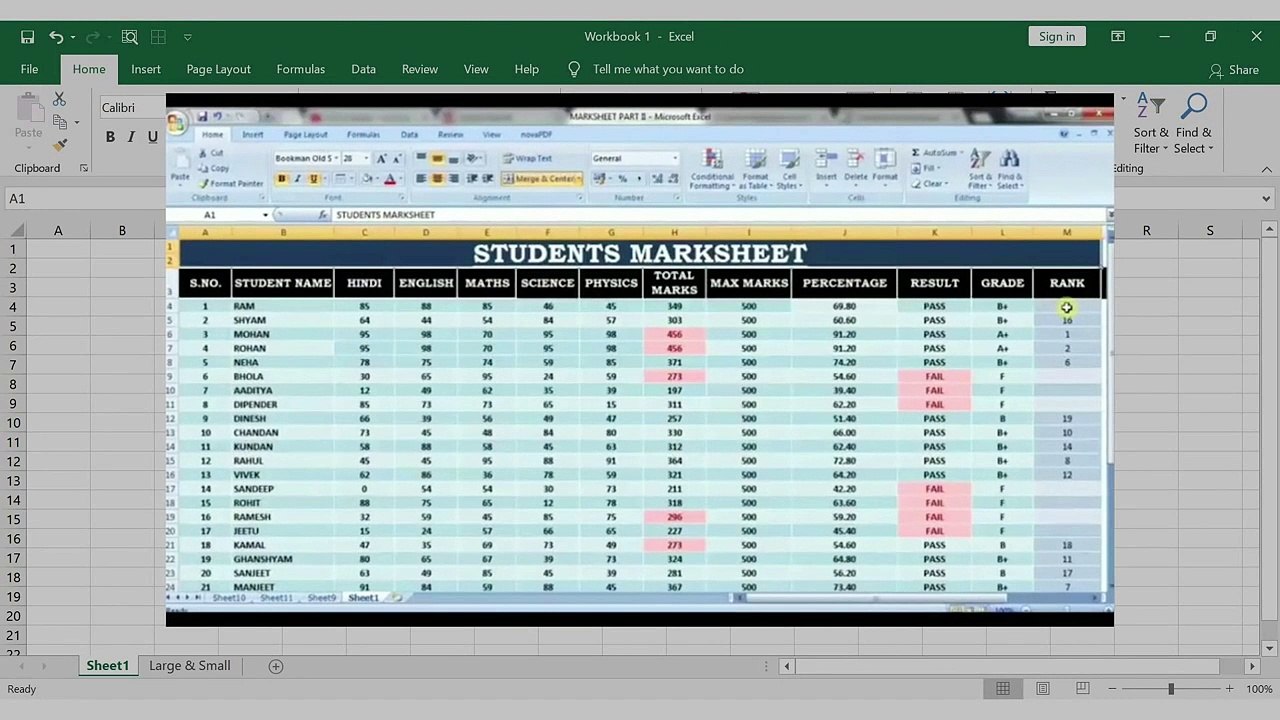Open the Calibri font name box
Viewport: 1280px width, 720px height.
[x=132, y=108]
